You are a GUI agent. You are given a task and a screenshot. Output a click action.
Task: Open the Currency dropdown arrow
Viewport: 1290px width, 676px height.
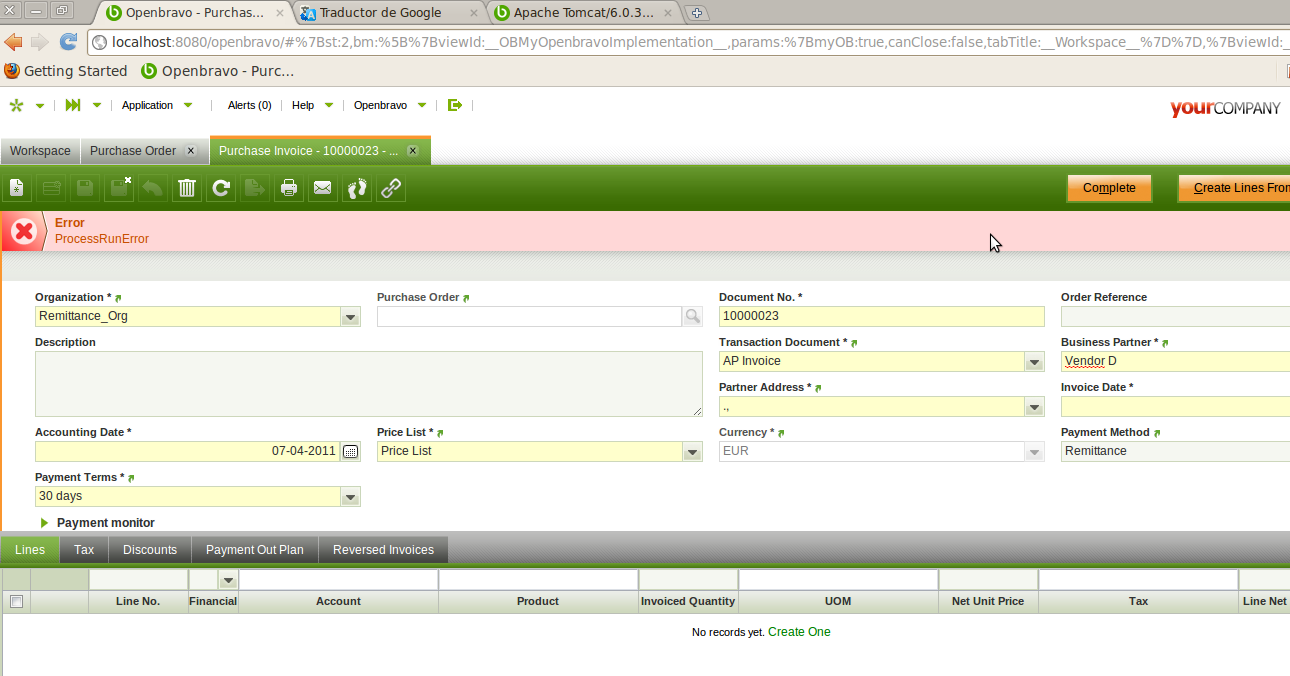(1034, 451)
